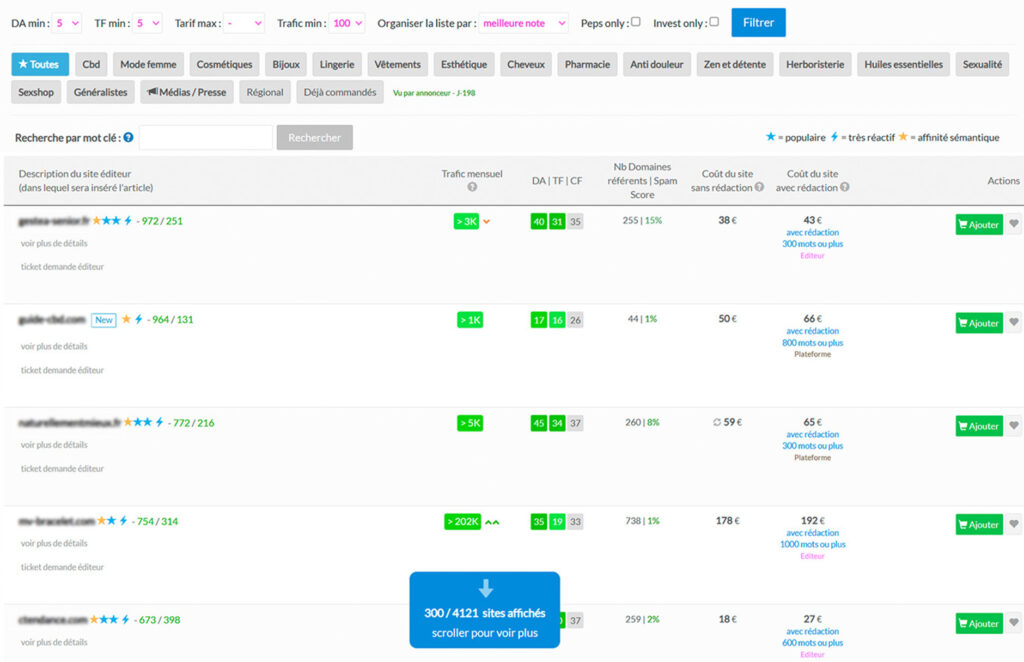The height and width of the screenshot is (662, 1024).
Task: Click the upward trend arrows next to >202K traffic
Action: coord(492,522)
